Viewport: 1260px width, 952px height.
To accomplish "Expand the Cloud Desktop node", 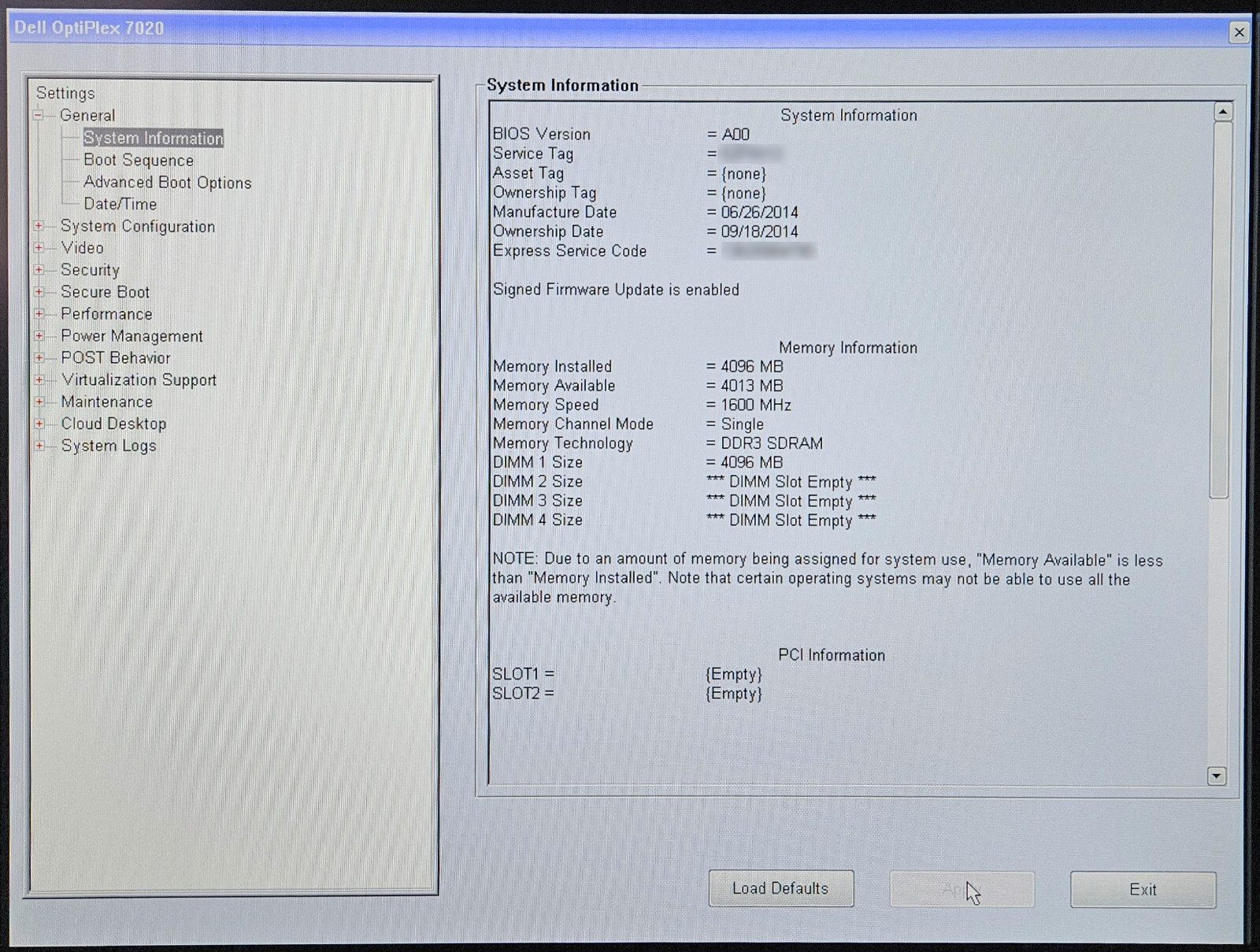I will [39, 424].
